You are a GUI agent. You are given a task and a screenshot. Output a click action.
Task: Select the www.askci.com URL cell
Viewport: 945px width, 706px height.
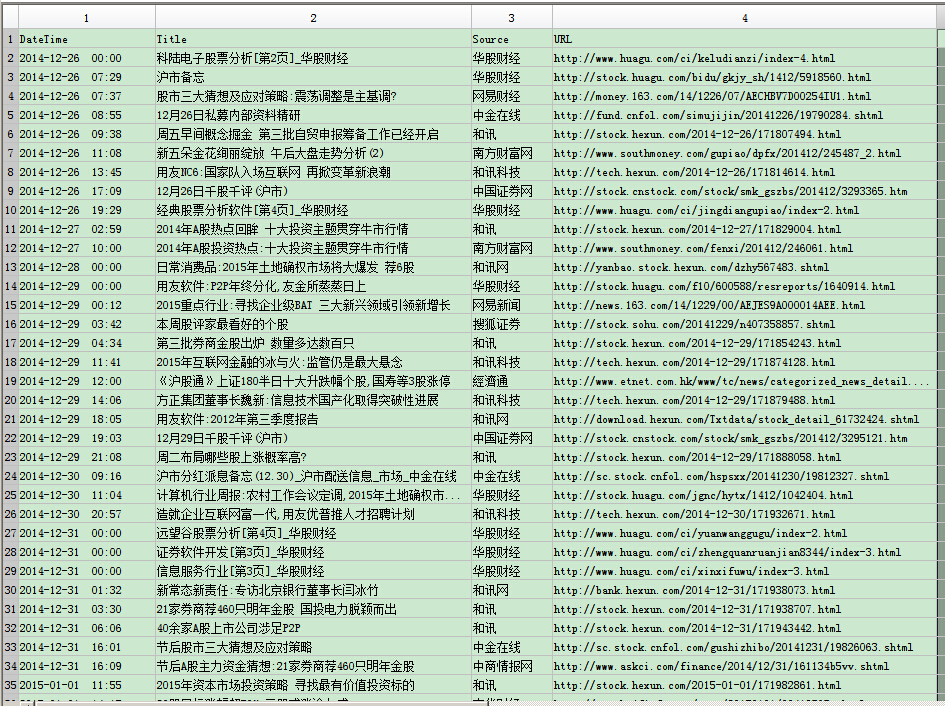(x=745, y=666)
